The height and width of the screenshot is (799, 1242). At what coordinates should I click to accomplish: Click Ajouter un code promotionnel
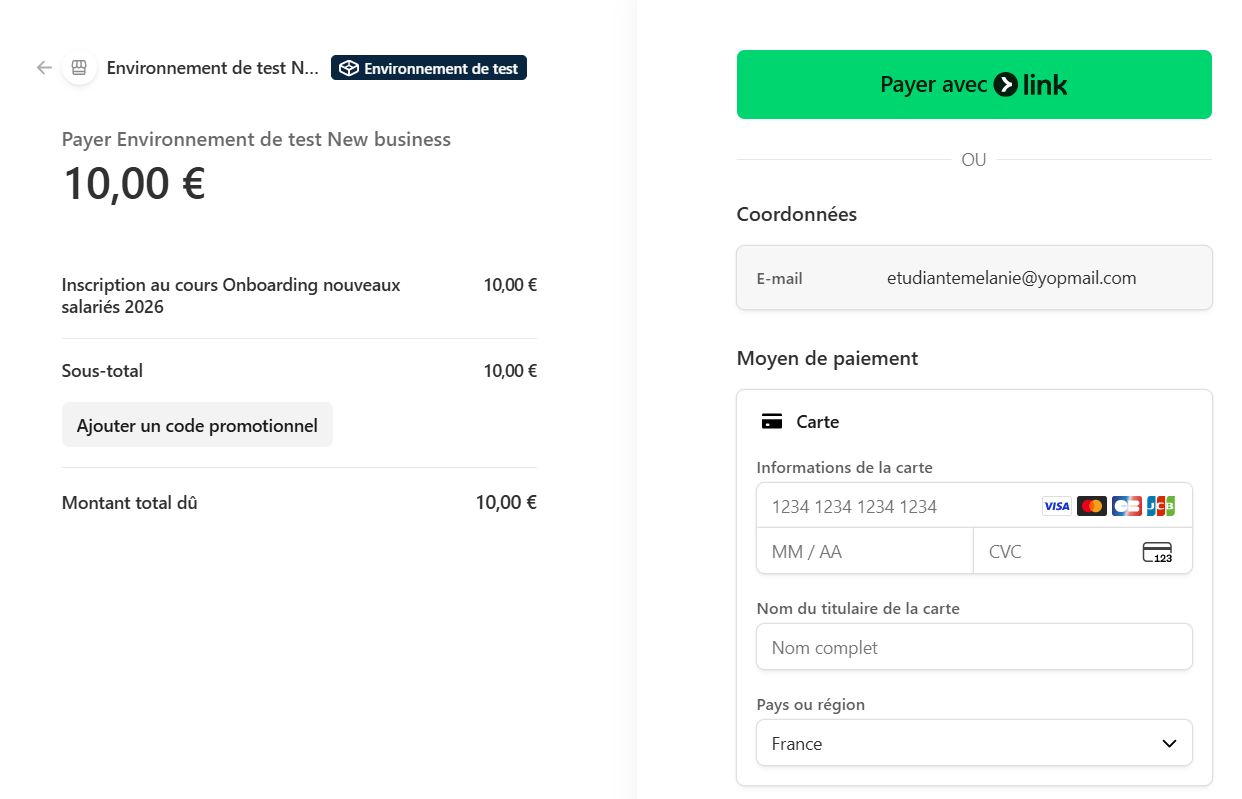(197, 425)
